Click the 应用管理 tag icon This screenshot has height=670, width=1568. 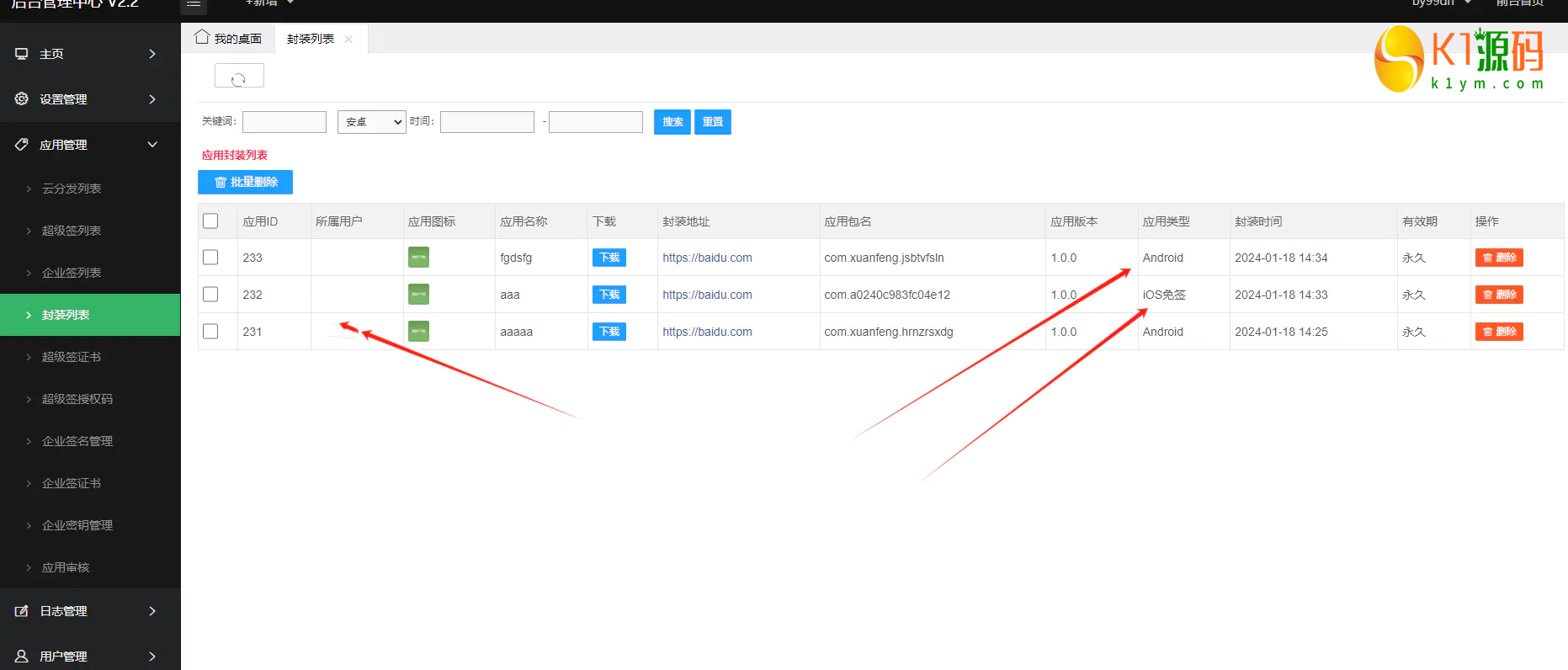click(x=22, y=145)
